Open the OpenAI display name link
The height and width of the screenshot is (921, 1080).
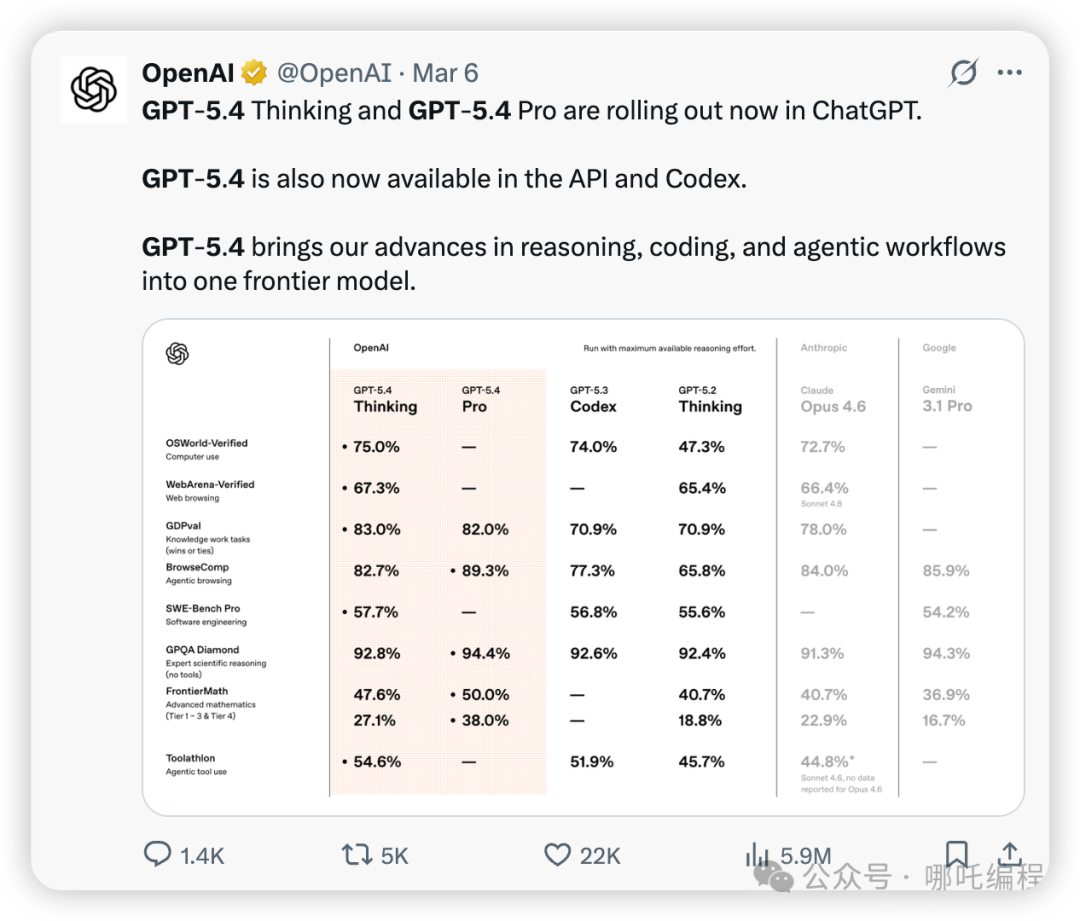pos(188,73)
